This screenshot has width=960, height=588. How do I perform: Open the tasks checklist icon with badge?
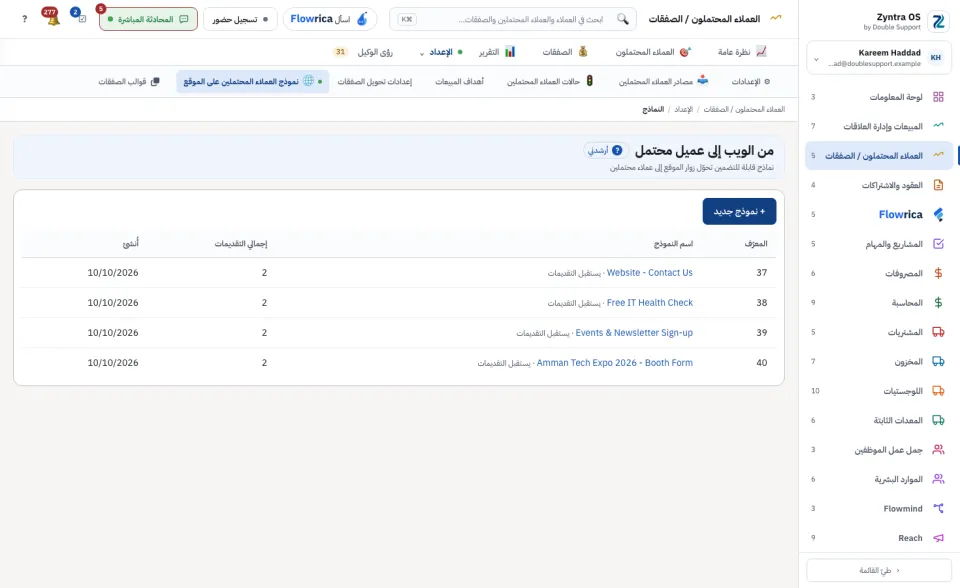[81, 18]
